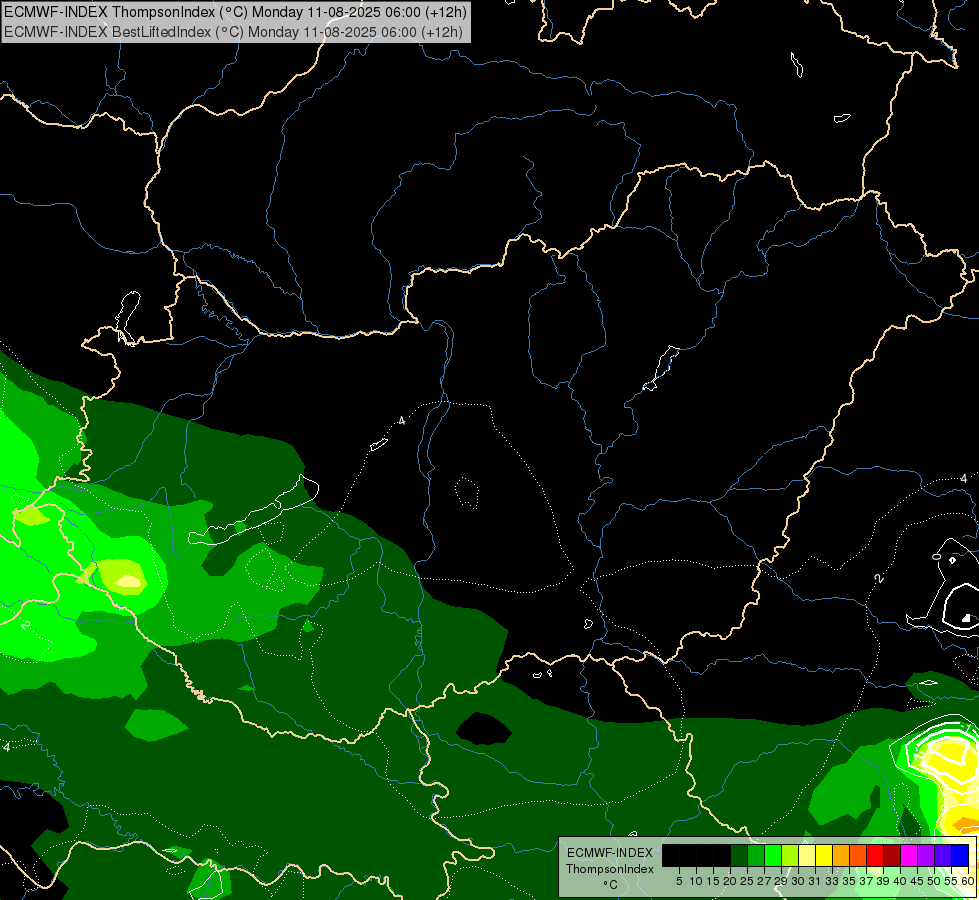The height and width of the screenshot is (900, 979).
Task: Click the legend scale value 5
Action: tap(679, 881)
